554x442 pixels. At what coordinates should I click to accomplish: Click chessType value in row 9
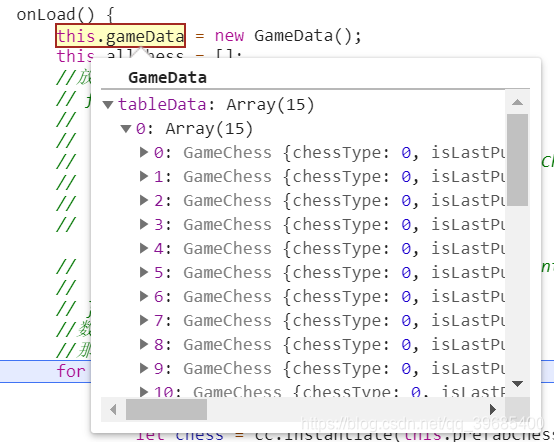406,369
